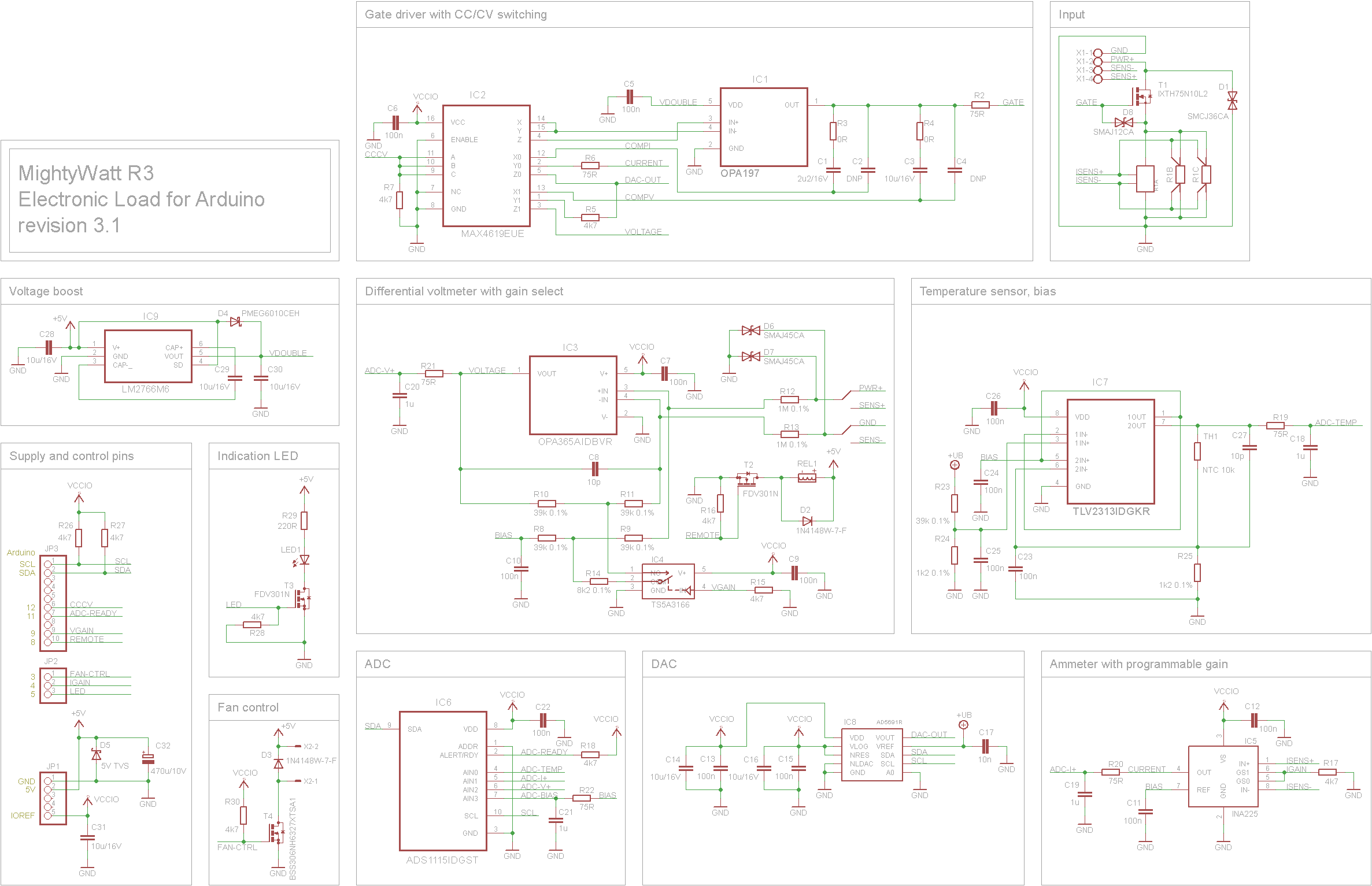The image size is (1372, 886).
Task: Select the 'Indication LED' heading
Action: (257, 456)
